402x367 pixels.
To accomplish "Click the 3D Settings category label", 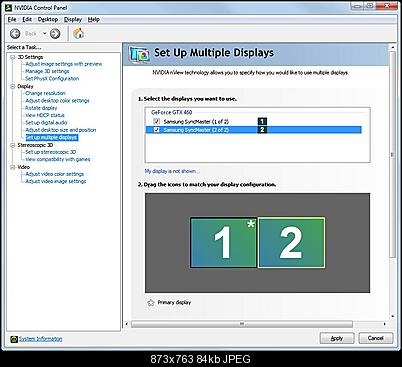I will point(30,57).
